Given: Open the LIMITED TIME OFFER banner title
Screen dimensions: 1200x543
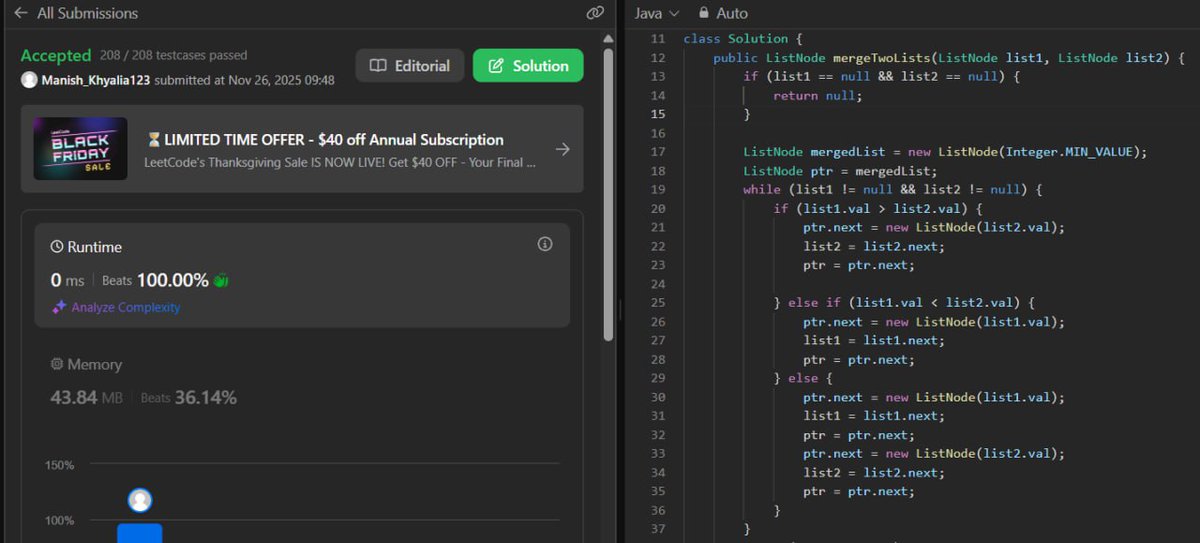Looking at the screenshot, I should tap(325, 140).
